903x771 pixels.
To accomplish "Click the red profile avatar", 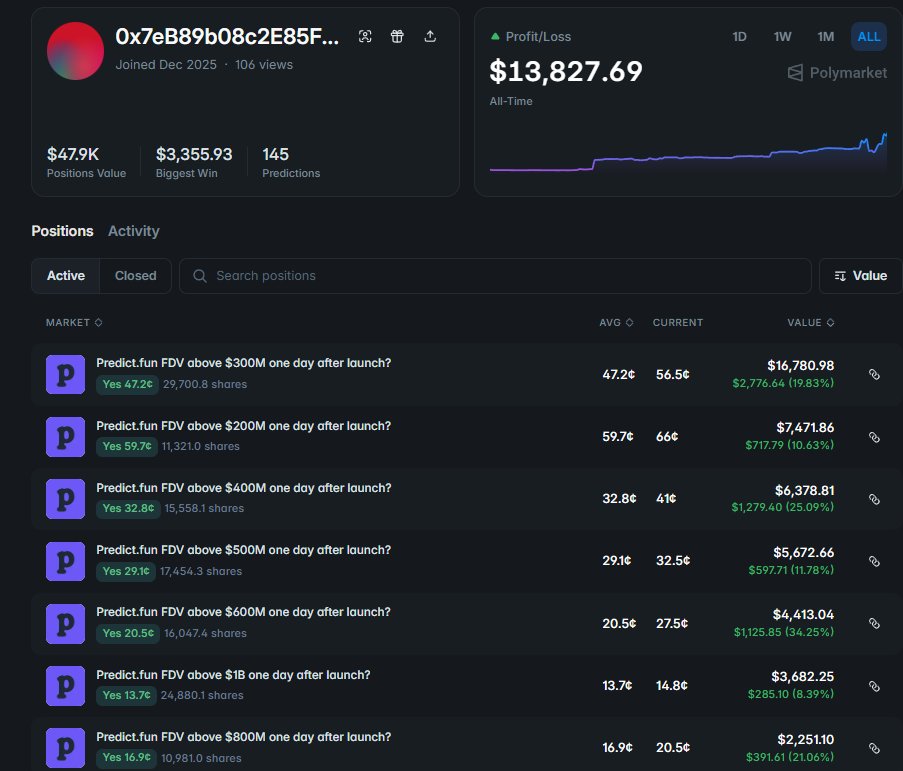I will 75,51.
